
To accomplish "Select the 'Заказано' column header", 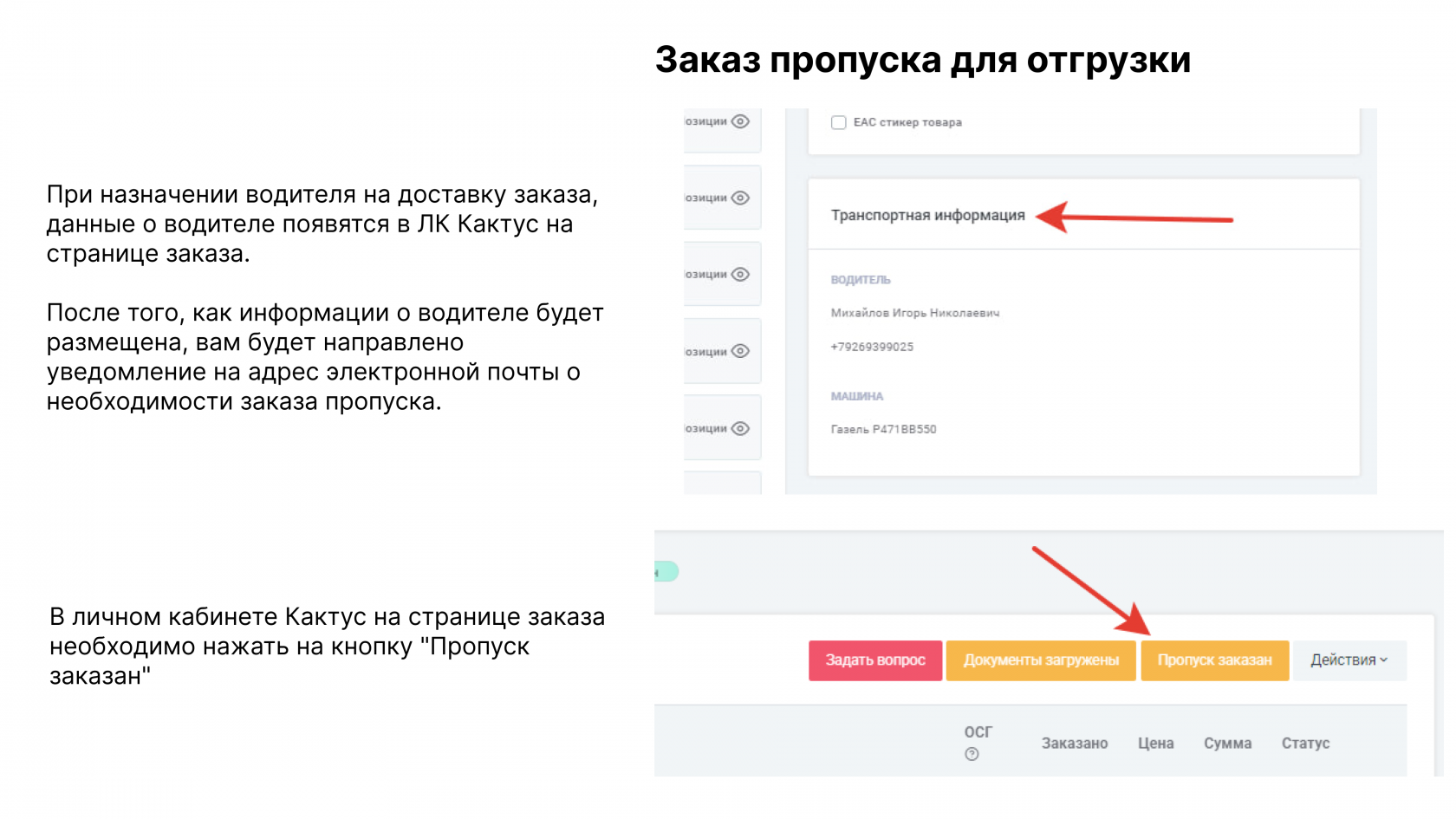I will tap(1074, 743).
